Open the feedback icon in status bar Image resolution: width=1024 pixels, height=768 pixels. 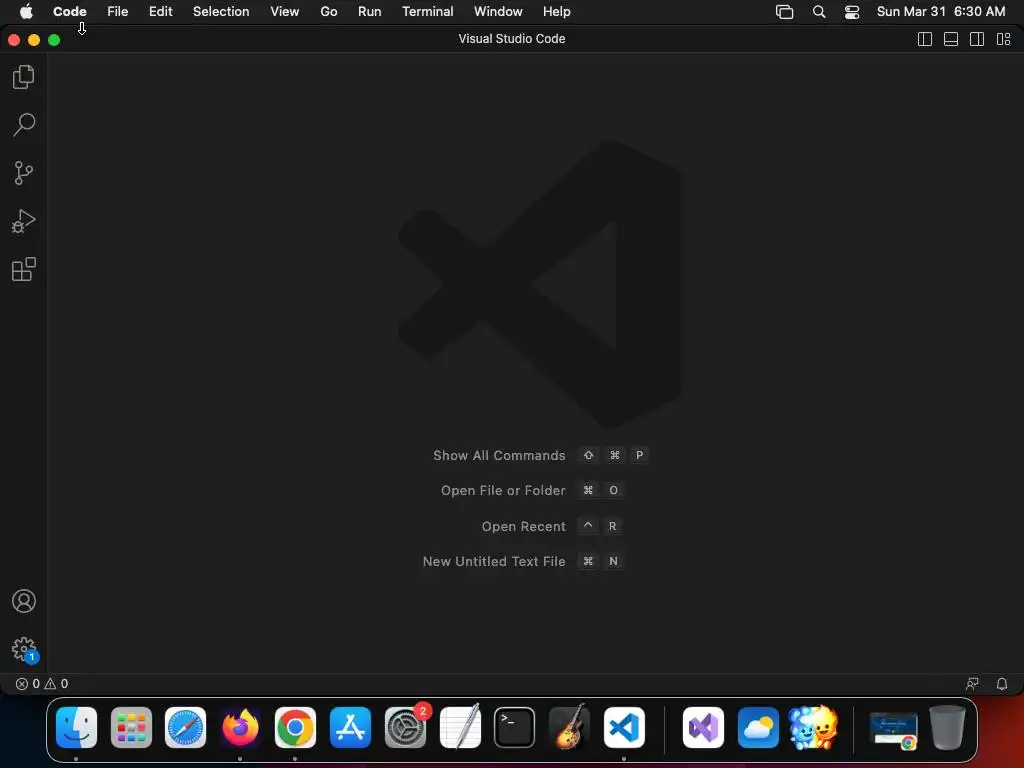[x=972, y=684]
